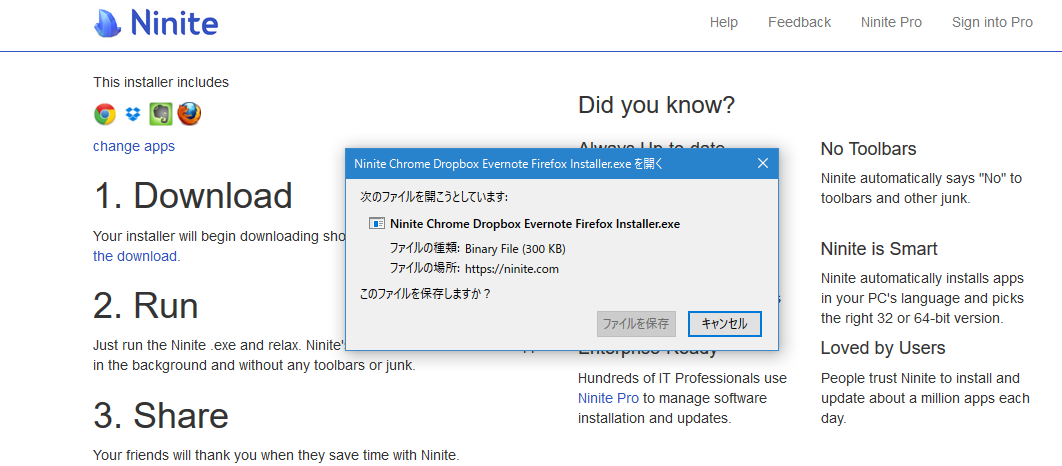Click the Chrome icon in installer list
This screenshot has width=1062, height=466.
tap(105, 114)
